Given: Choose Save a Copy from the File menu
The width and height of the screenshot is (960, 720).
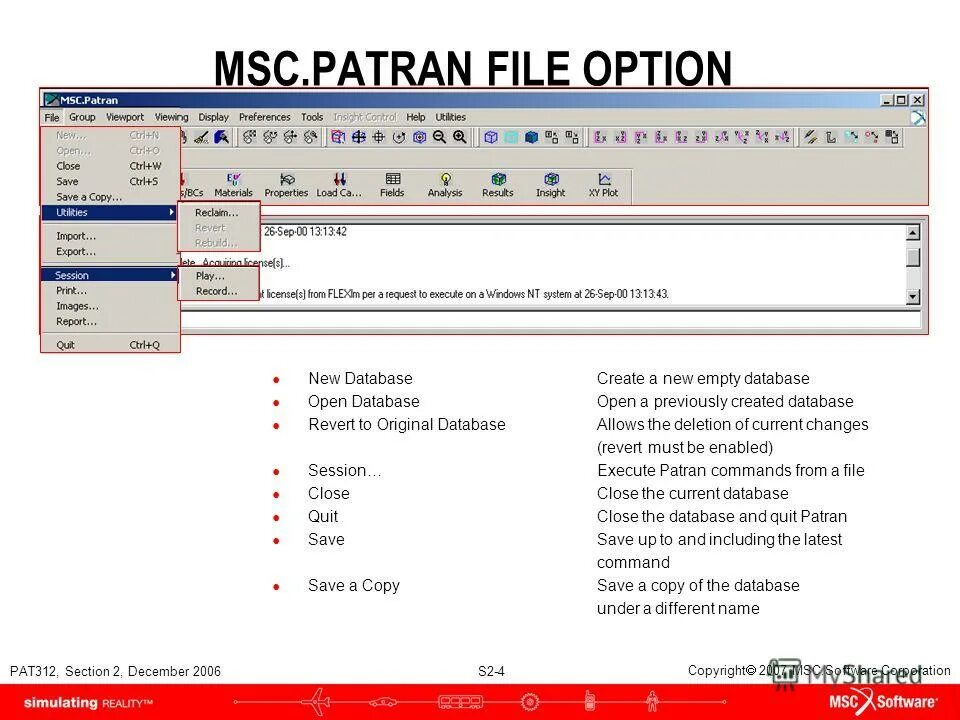Looking at the screenshot, I should click(x=110, y=197).
